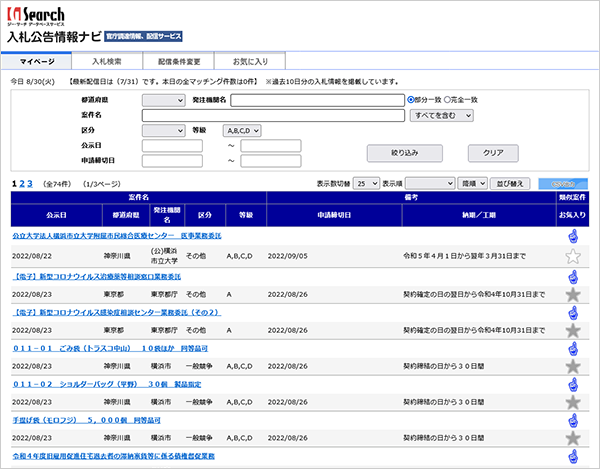Open the 降順 order dropdown
Image resolution: width=600 pixels, height=469 pixels.
coord(473,184)
